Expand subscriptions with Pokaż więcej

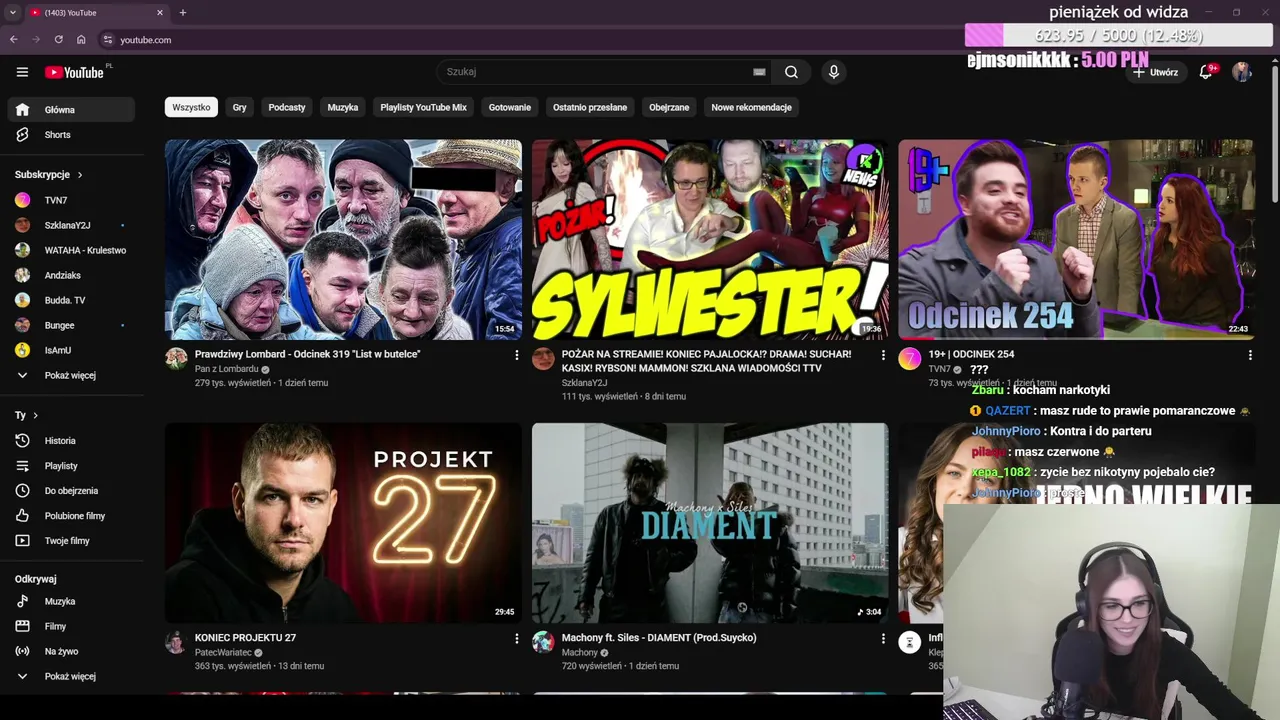click(70, 375)
